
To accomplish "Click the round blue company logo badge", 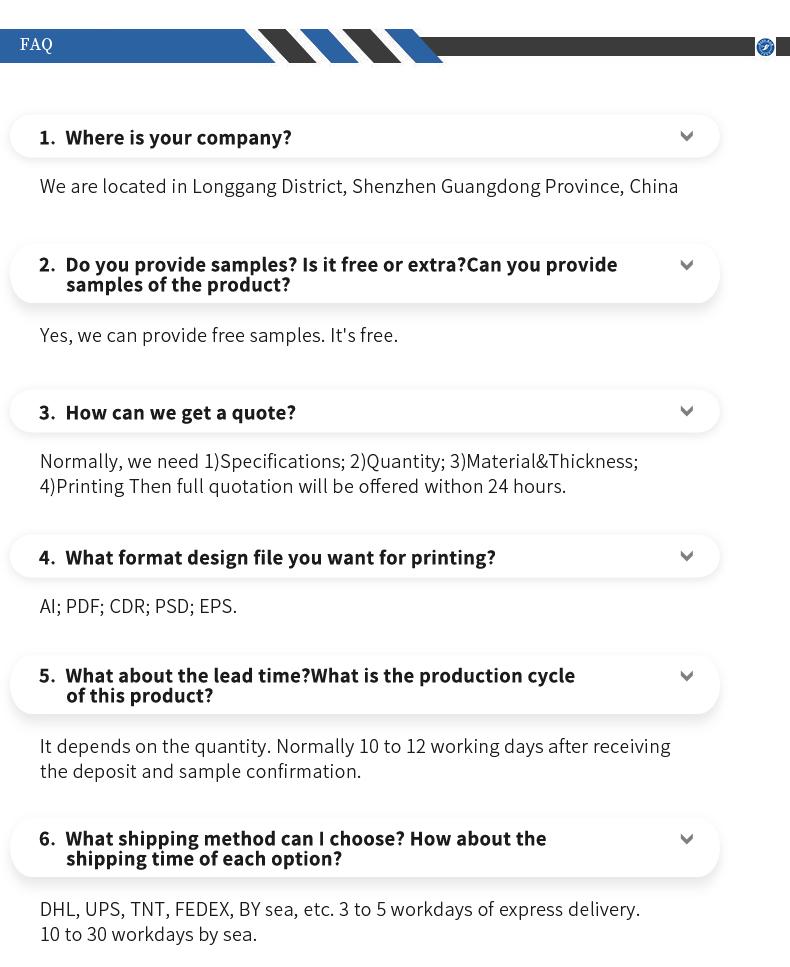I will click(x=765, y=47).
